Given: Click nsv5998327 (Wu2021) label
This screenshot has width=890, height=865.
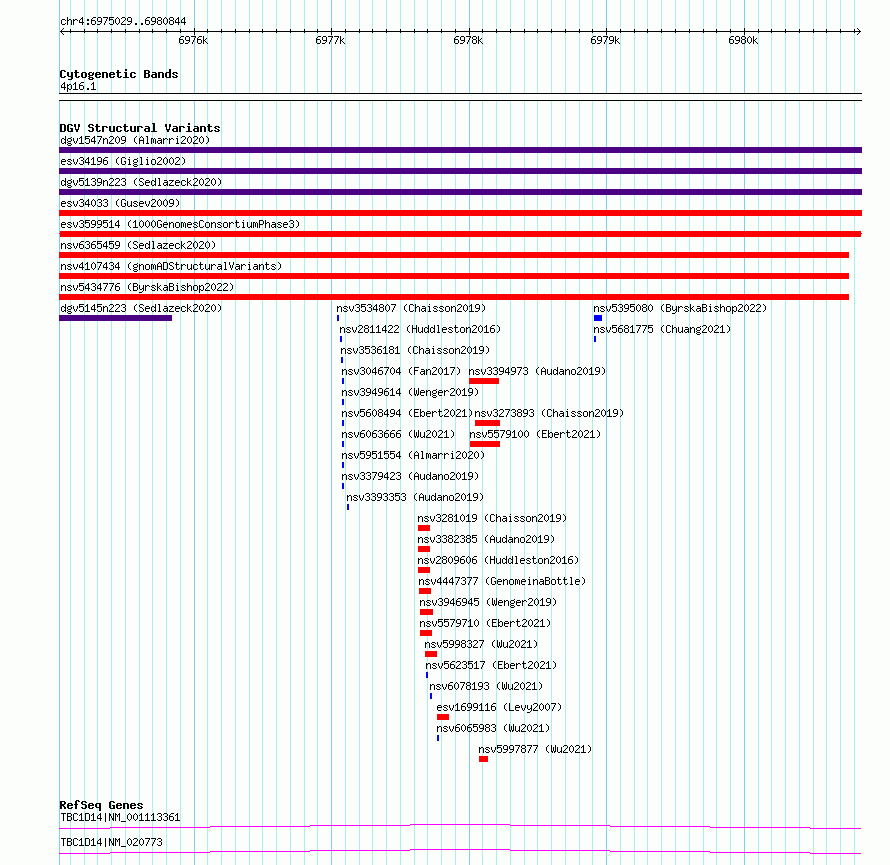Looking at the screenshot, I should [481, 644].
